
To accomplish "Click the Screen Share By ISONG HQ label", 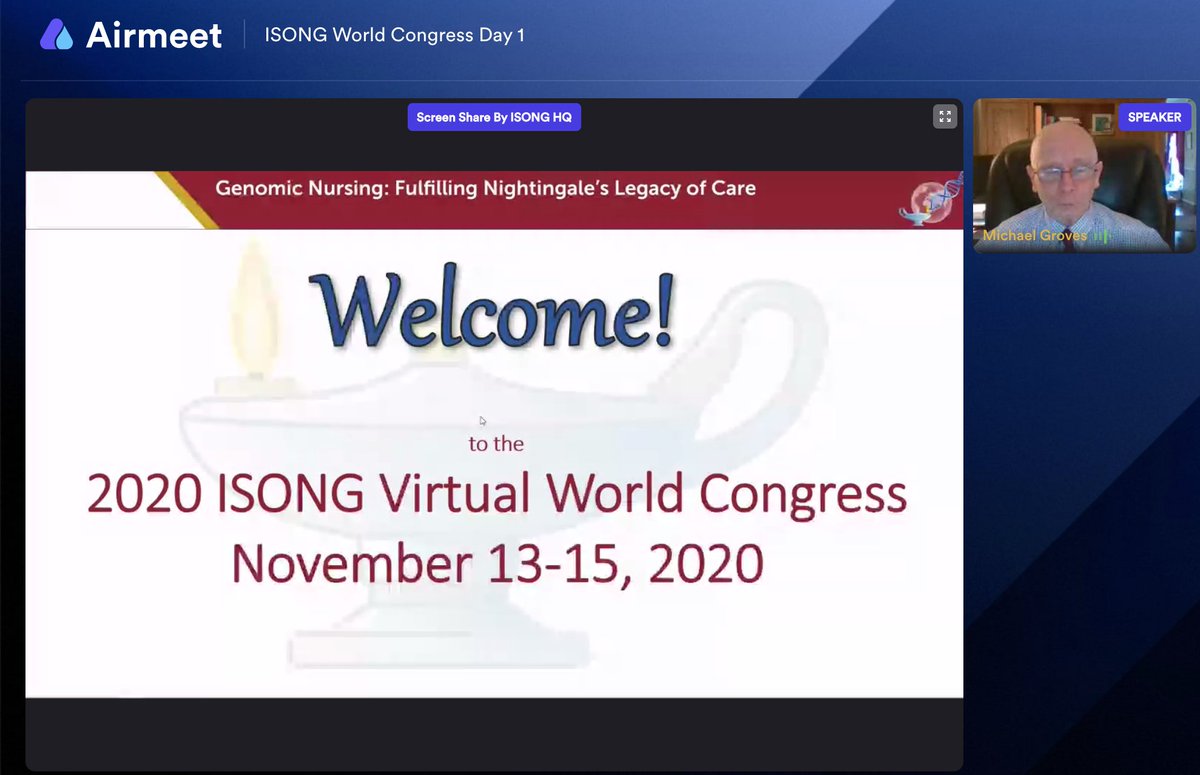I will [494, 117].
